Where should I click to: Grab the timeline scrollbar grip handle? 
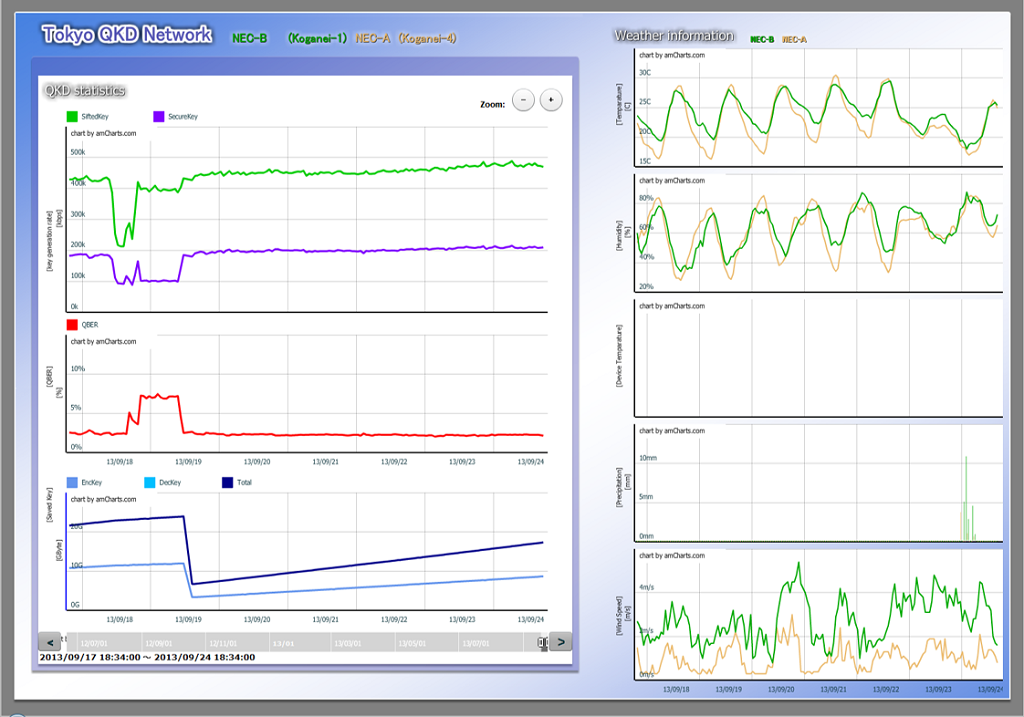coord(543,643)
